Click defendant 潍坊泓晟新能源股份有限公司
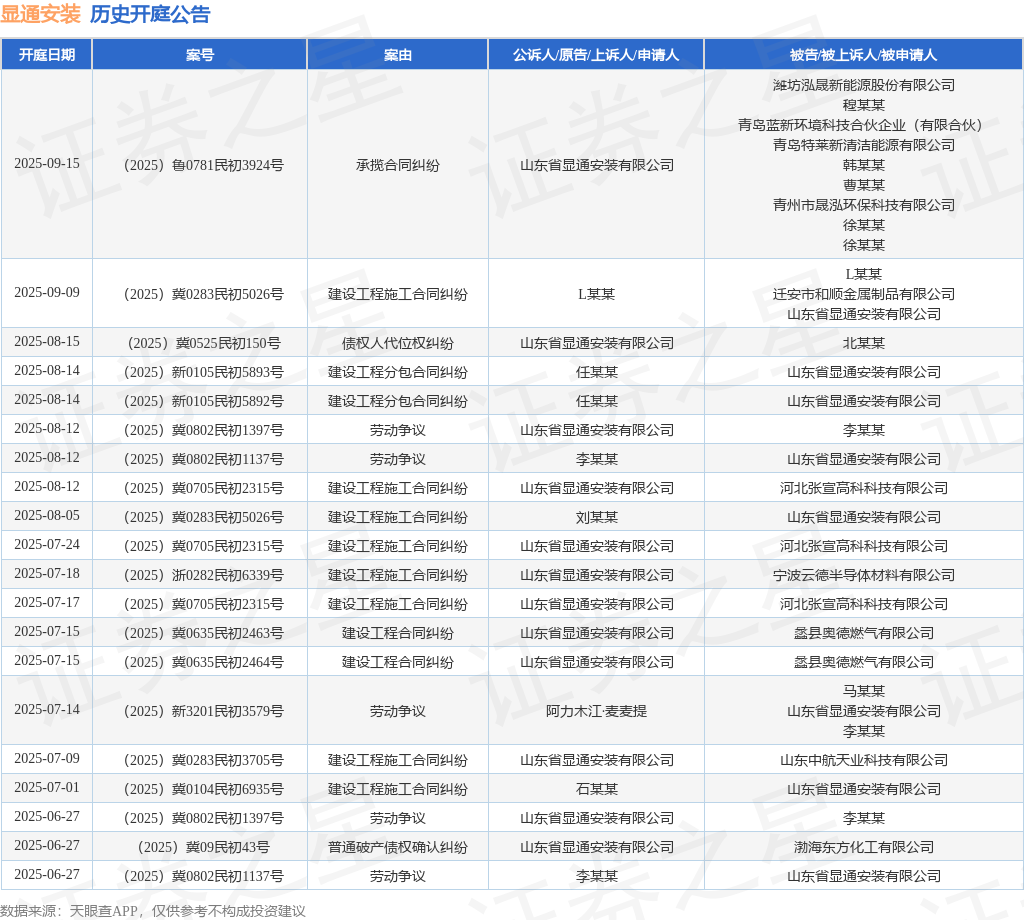This screenshot has width=1024, height=920. (863, 85)
